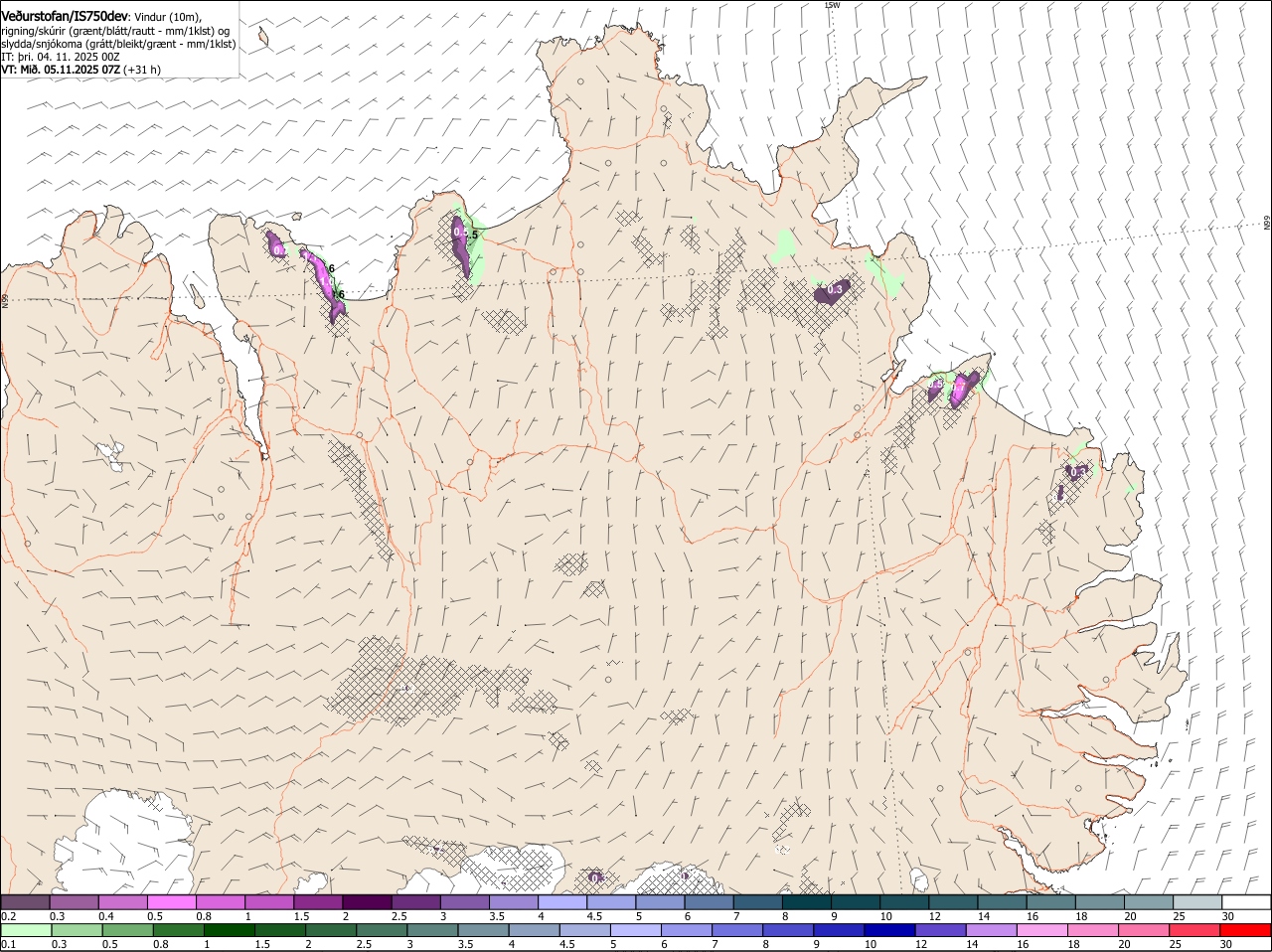Pick the 4–4.5 light lavender swatch, upper scale

562,902
